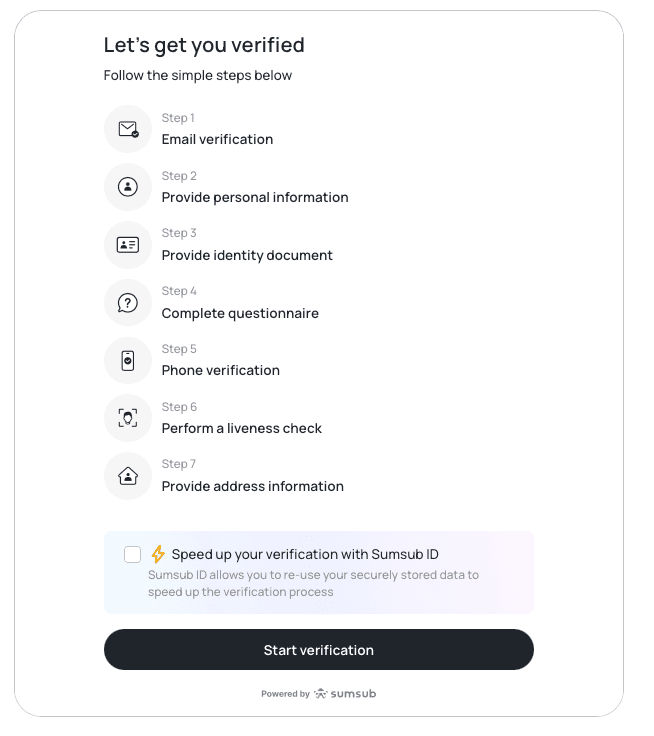Select the Provide personal information step
The height and width of the screenshot is (736, 654).
pyautogui.click(x=255, y=197)
